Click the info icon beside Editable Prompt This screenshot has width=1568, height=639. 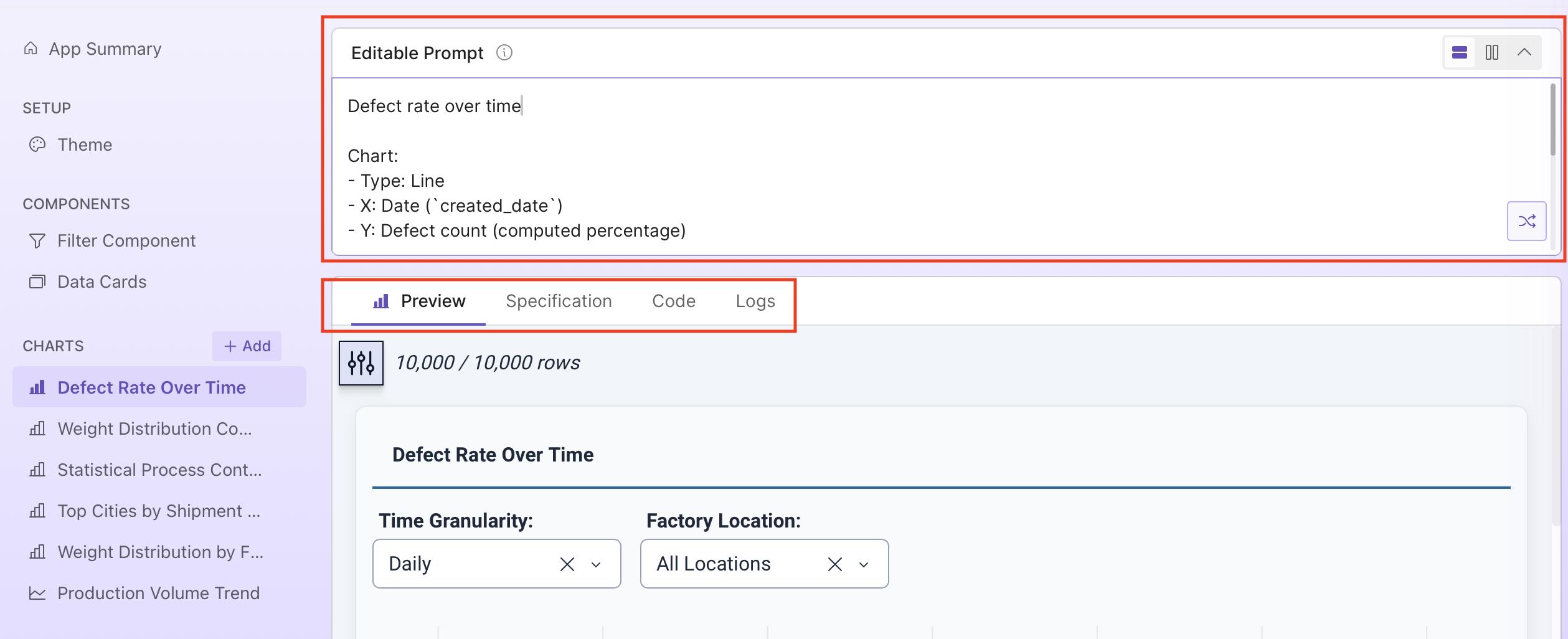(504, 53)
